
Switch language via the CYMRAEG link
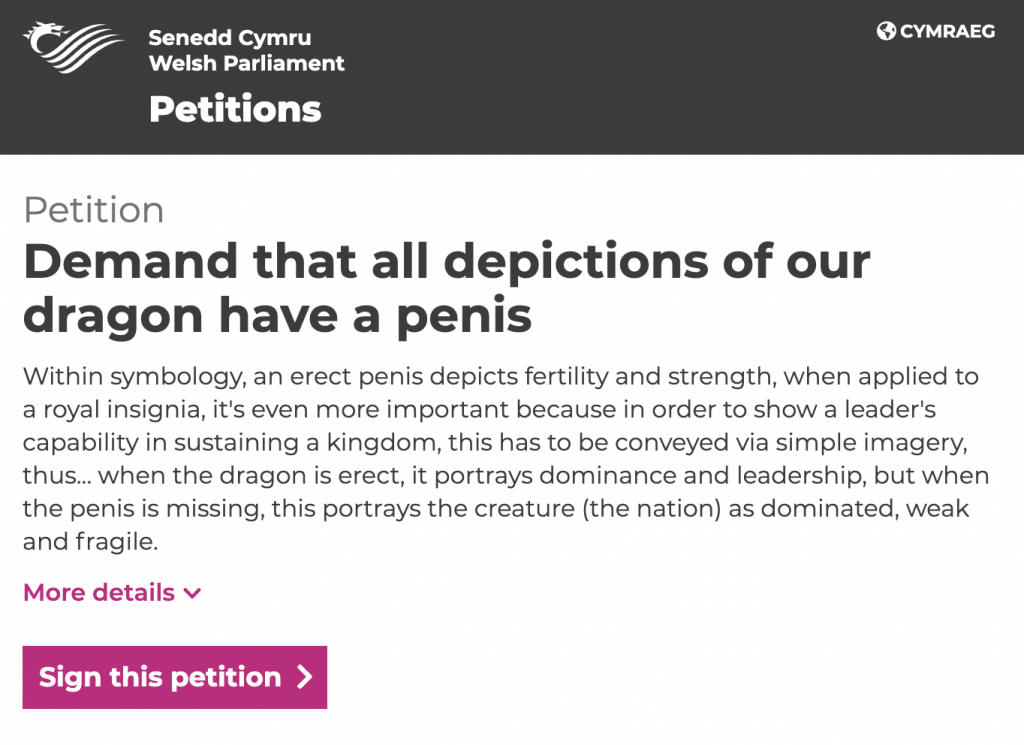pos(936,31)
